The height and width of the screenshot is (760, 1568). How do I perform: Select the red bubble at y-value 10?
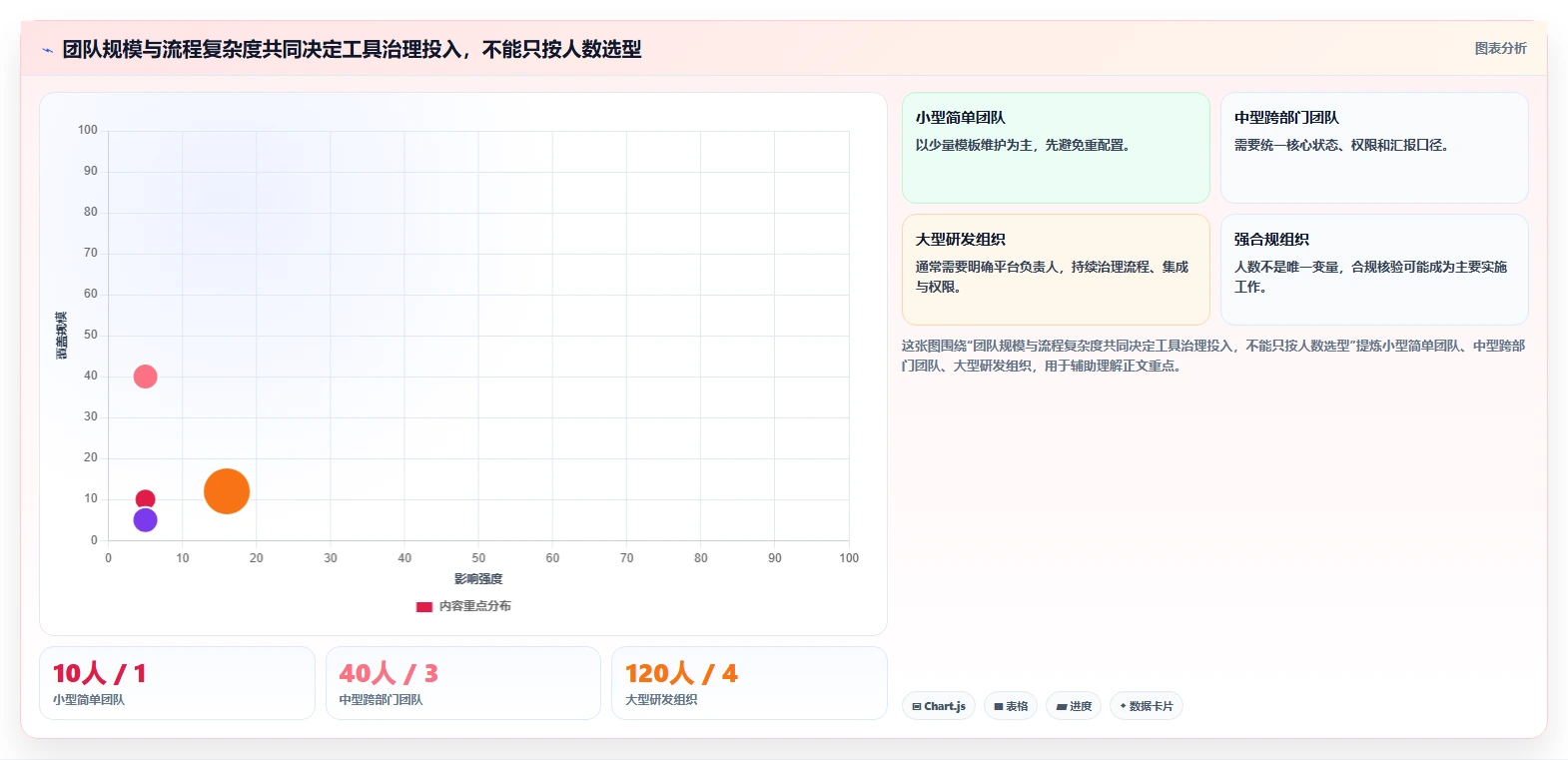click(145, 499)
